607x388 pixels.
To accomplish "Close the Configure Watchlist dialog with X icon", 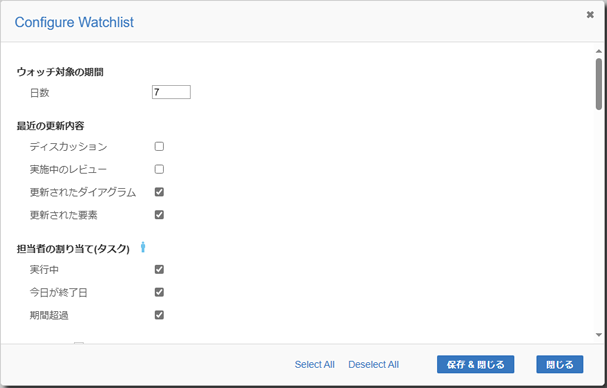I will pyautogui.click(x=590, y=15).
